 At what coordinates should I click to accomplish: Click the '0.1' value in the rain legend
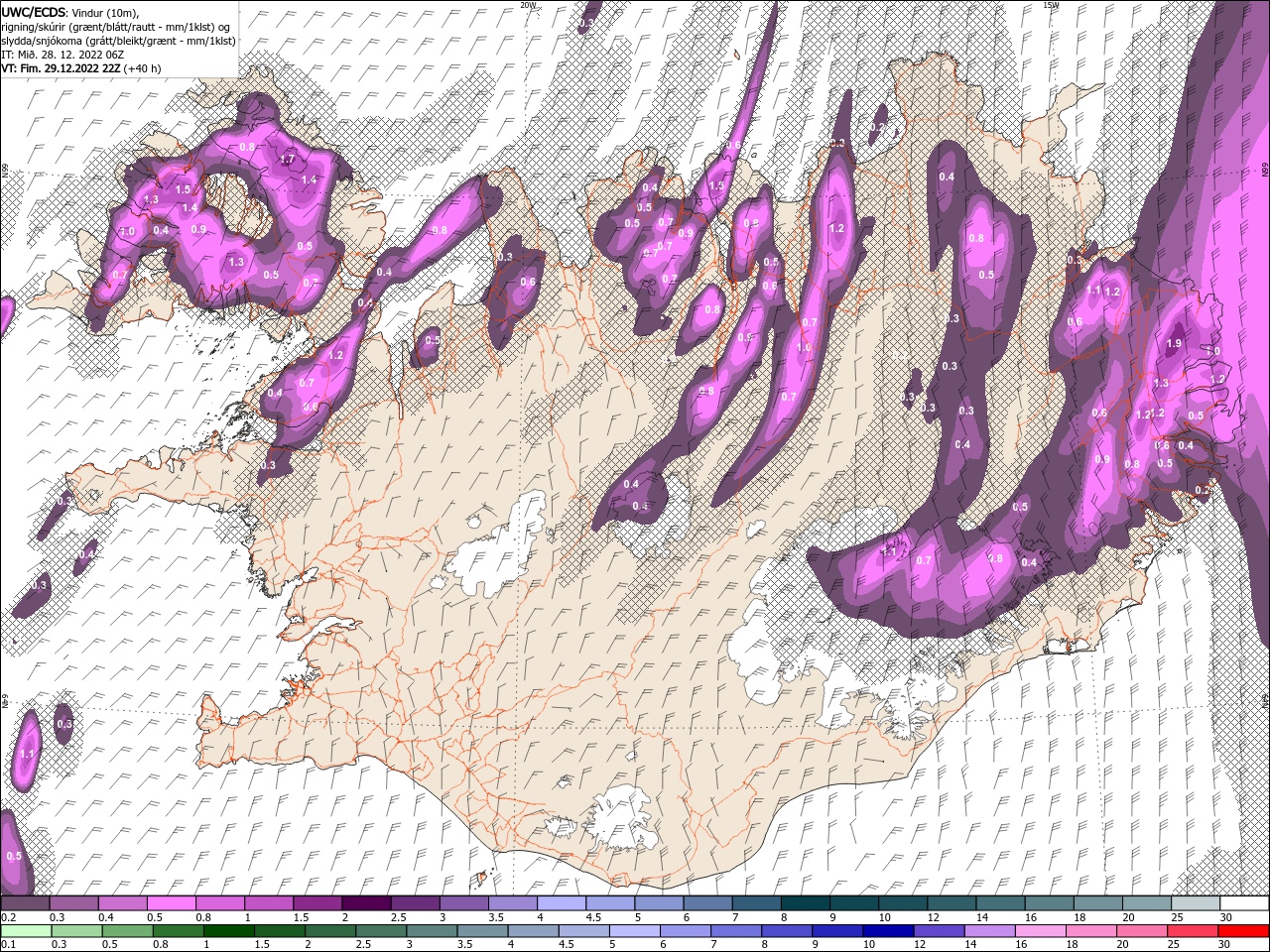pyautogui.click(x=8, y=945)
